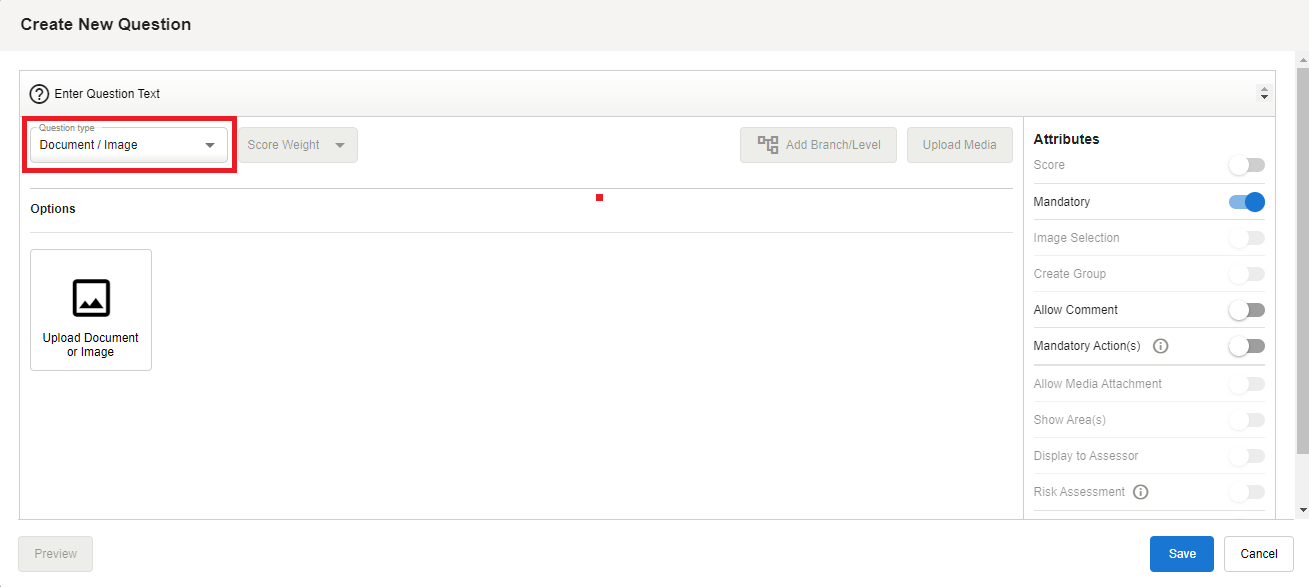Screen dimensions: 1309x587
Task: Click the Mandatory Action(s) info icon
Action: [x=1160, y=346]
